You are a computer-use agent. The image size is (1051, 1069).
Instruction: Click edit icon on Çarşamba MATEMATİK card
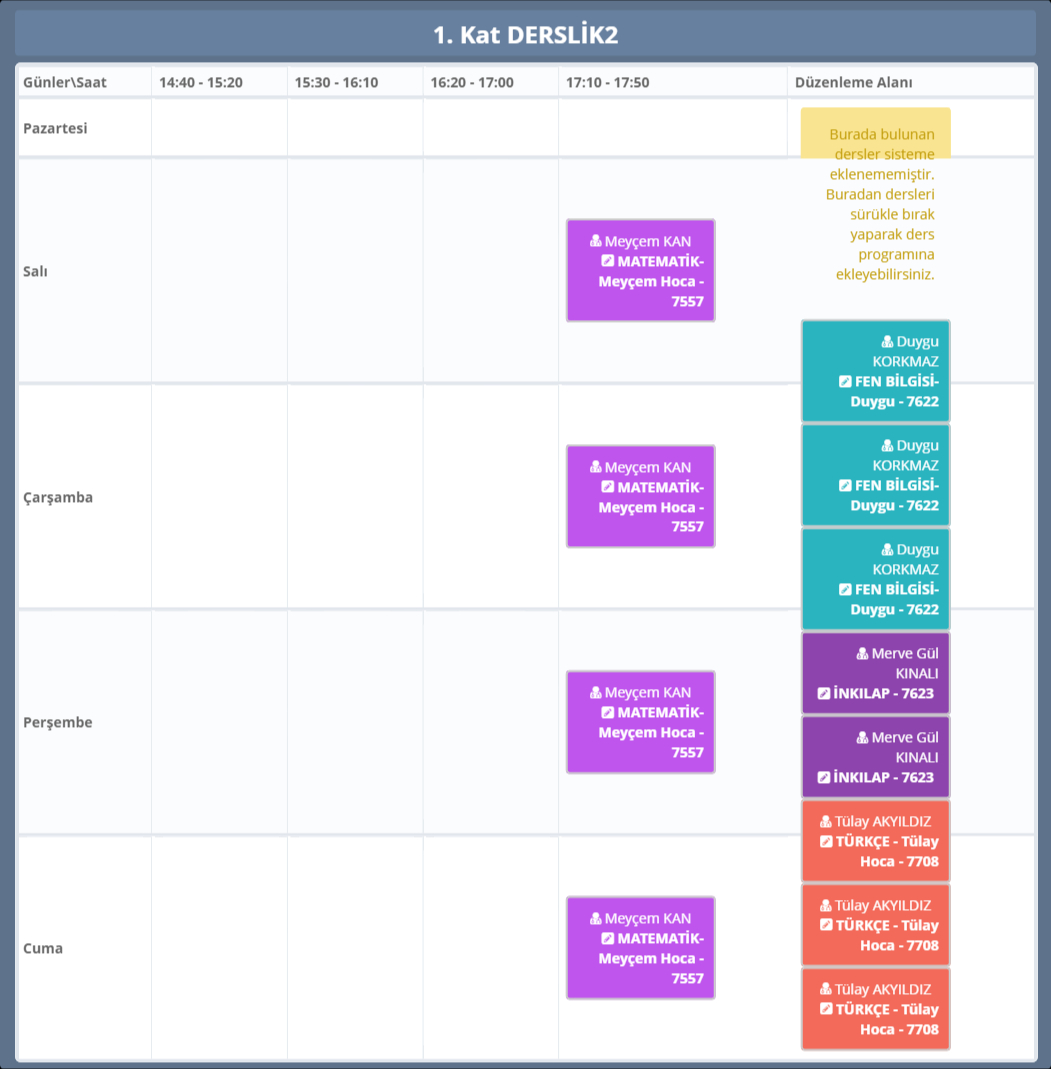click(x=607, y=487)
